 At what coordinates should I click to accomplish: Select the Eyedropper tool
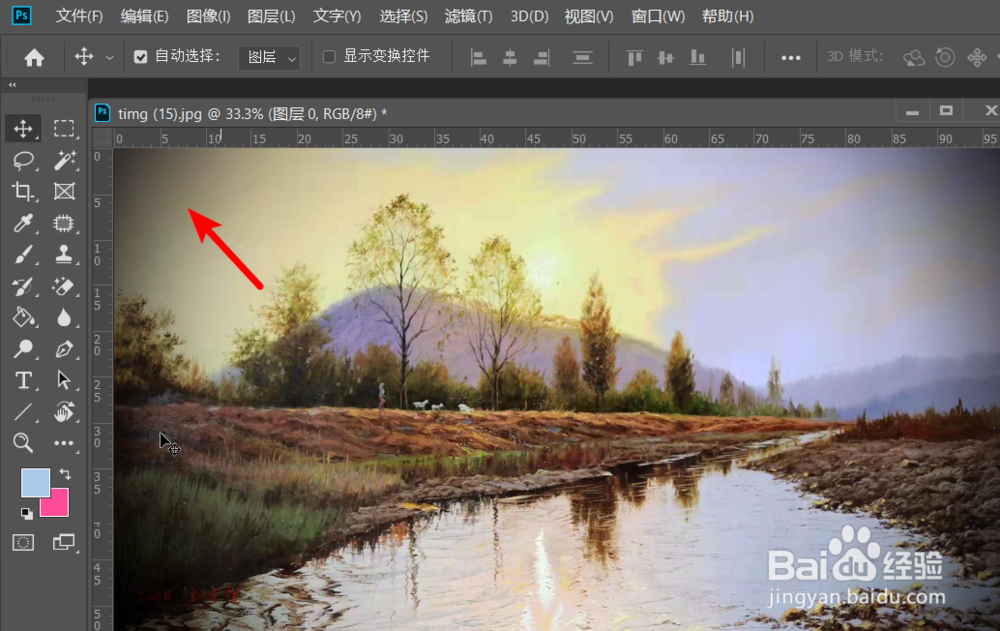[24, 223]
